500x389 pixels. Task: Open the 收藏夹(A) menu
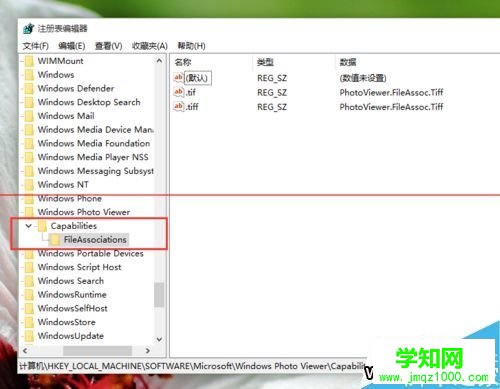coord(150,46)
